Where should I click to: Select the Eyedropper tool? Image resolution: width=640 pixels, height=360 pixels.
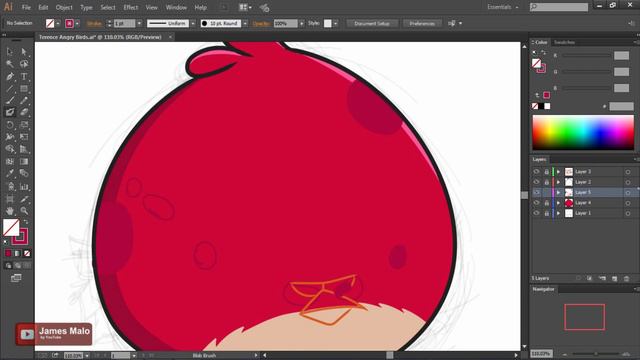point(10,174)
